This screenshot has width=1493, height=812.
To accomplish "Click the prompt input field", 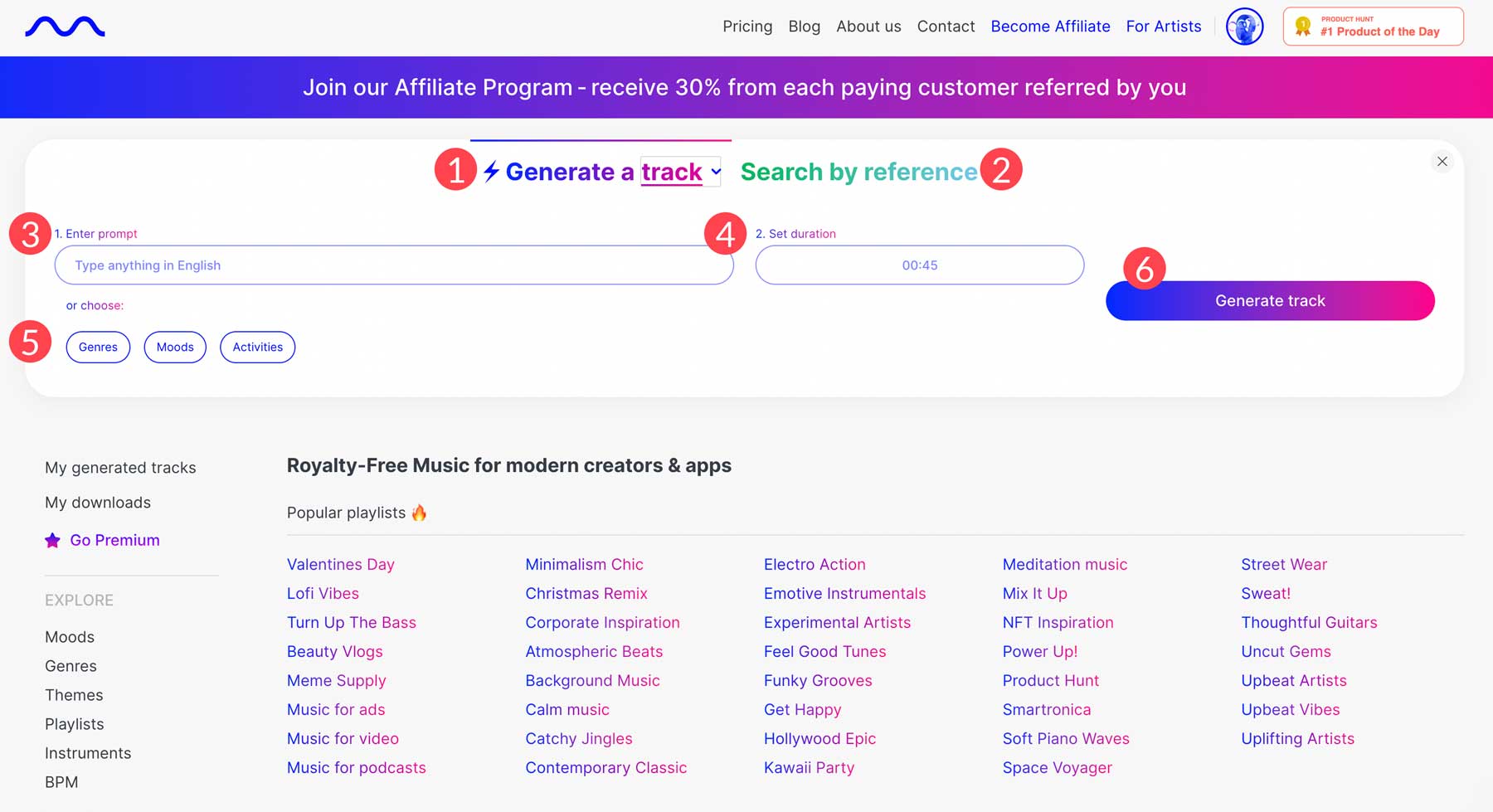I will [x=394, y=265].
